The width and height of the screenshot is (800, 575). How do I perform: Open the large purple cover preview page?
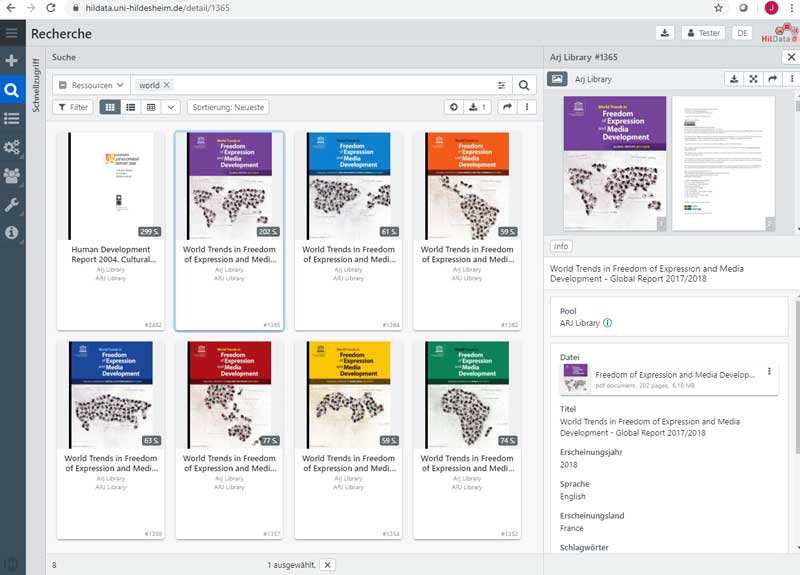click(615, 163)
